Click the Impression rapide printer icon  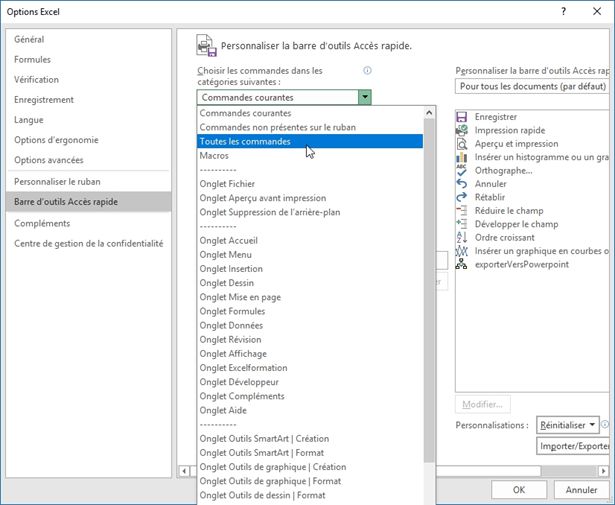coord(462,130)
